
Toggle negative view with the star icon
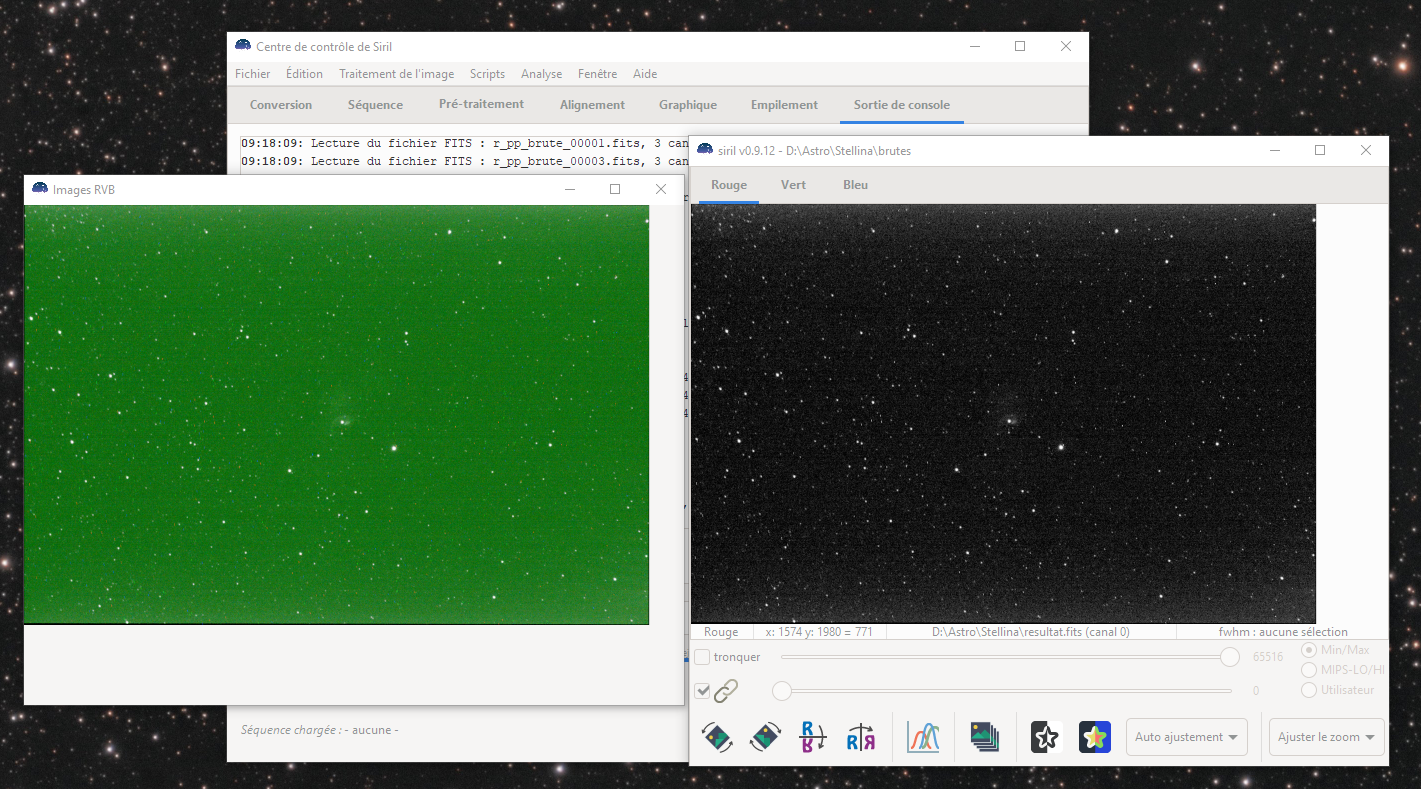1045,737
